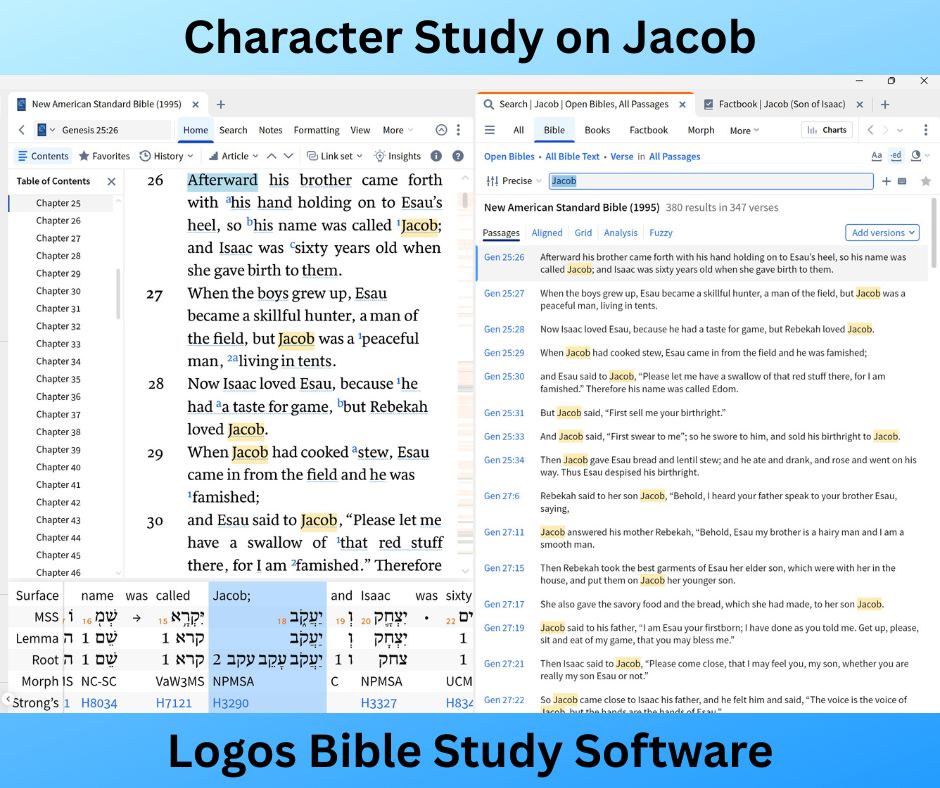Toggle the Contents pane button
Viewport: 940px width, 788px height.
(43, 156)
